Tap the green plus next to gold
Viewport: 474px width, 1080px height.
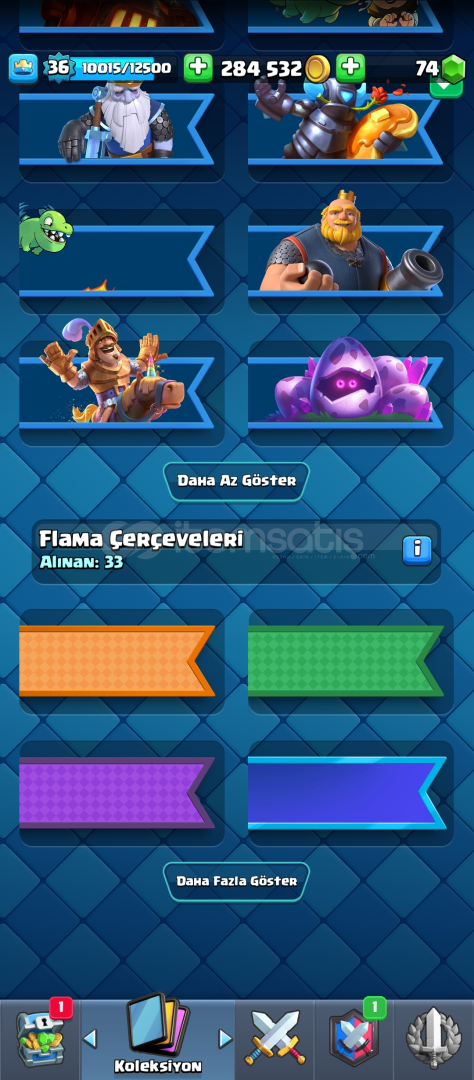[198, 68]
